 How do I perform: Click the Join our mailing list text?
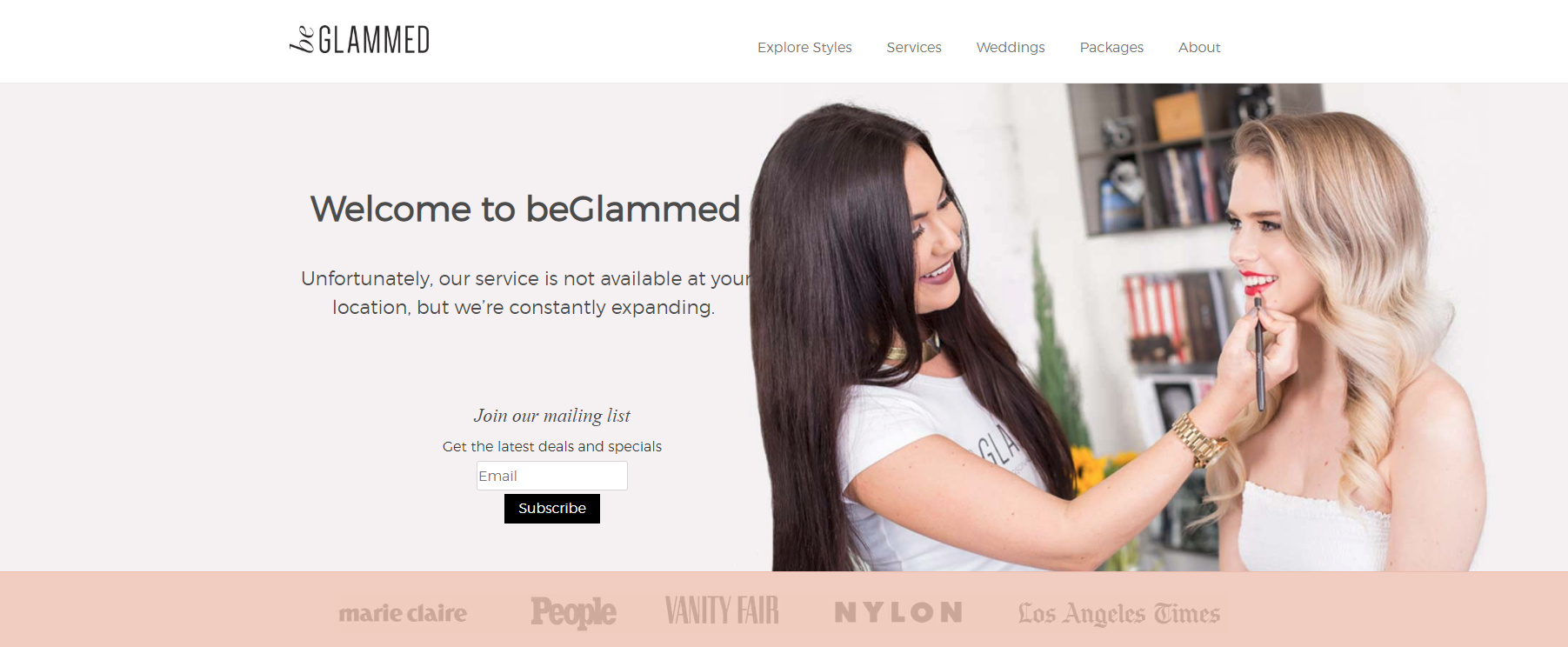[552, 416]
